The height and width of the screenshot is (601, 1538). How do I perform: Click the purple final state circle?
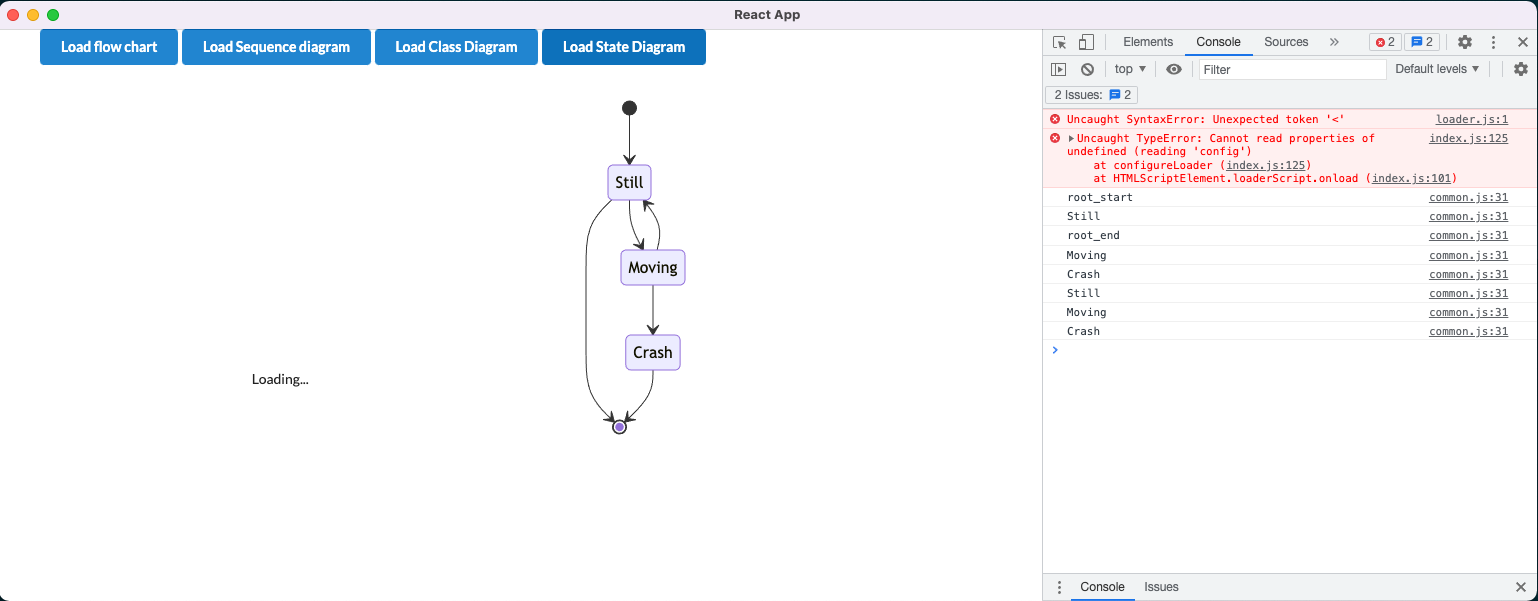619,425
